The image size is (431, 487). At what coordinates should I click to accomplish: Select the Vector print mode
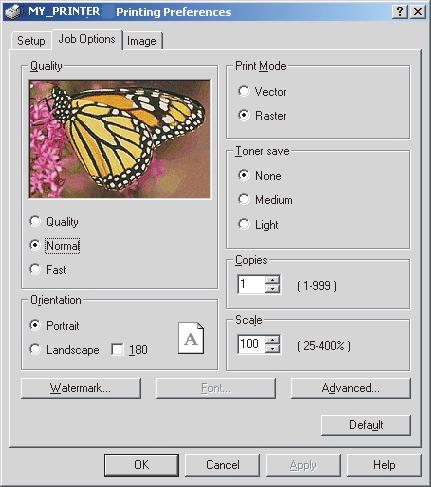coord(244,91)
